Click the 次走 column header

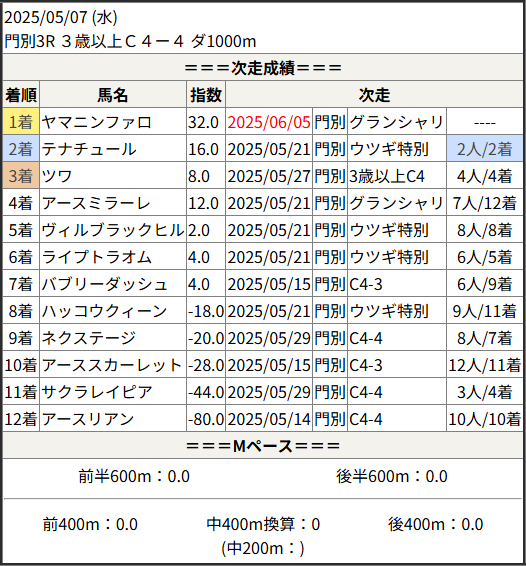coord(374,95)
